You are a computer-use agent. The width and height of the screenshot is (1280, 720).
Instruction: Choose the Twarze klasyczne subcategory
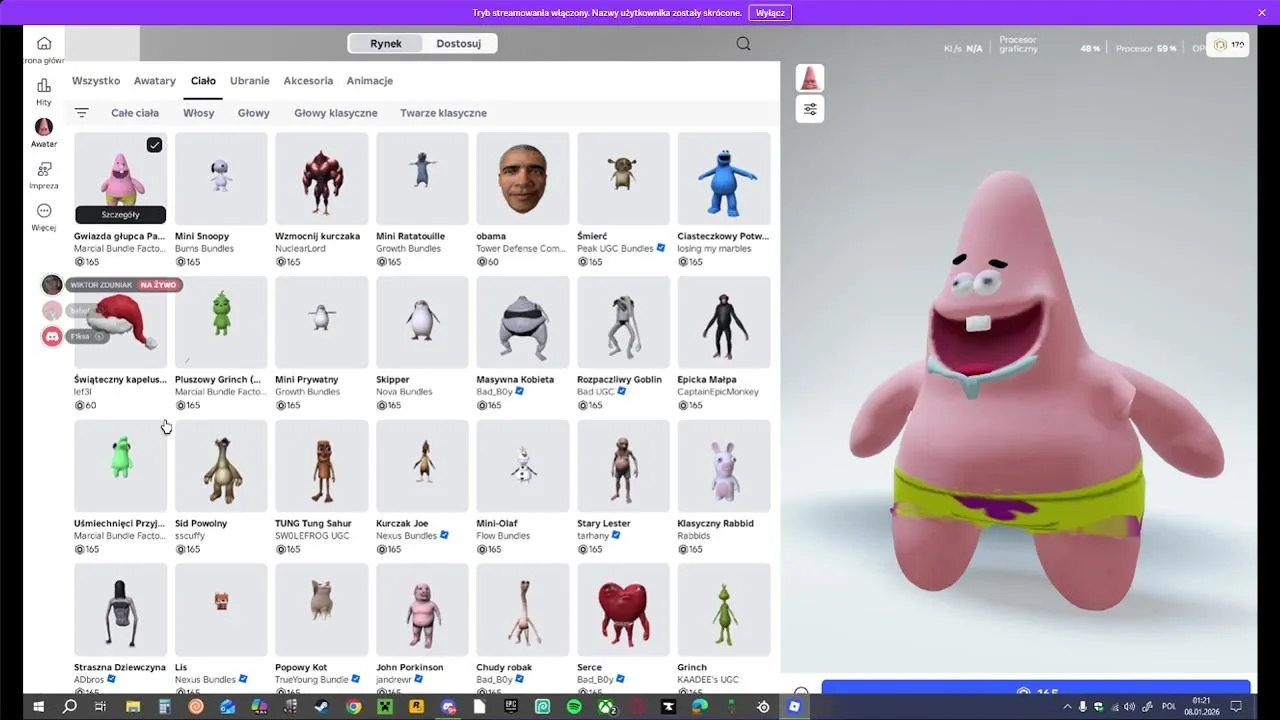[x=443, y=113]
